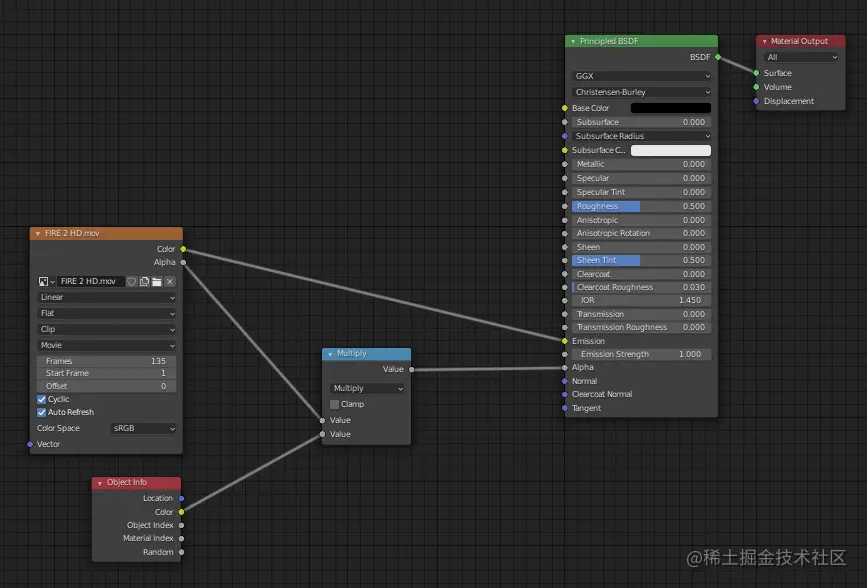
Task: Collapse the Principled BSDF node
Action: 573,41
